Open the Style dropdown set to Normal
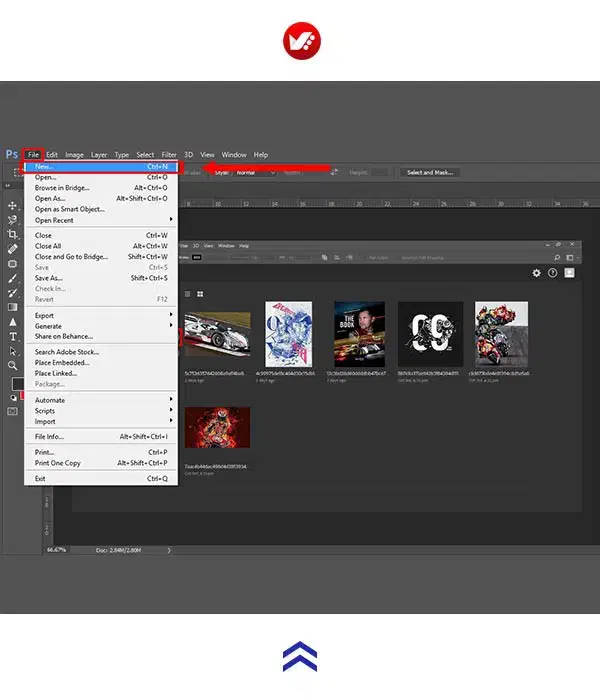The height and width of the screenshot is (700, 600). (254, 172)
